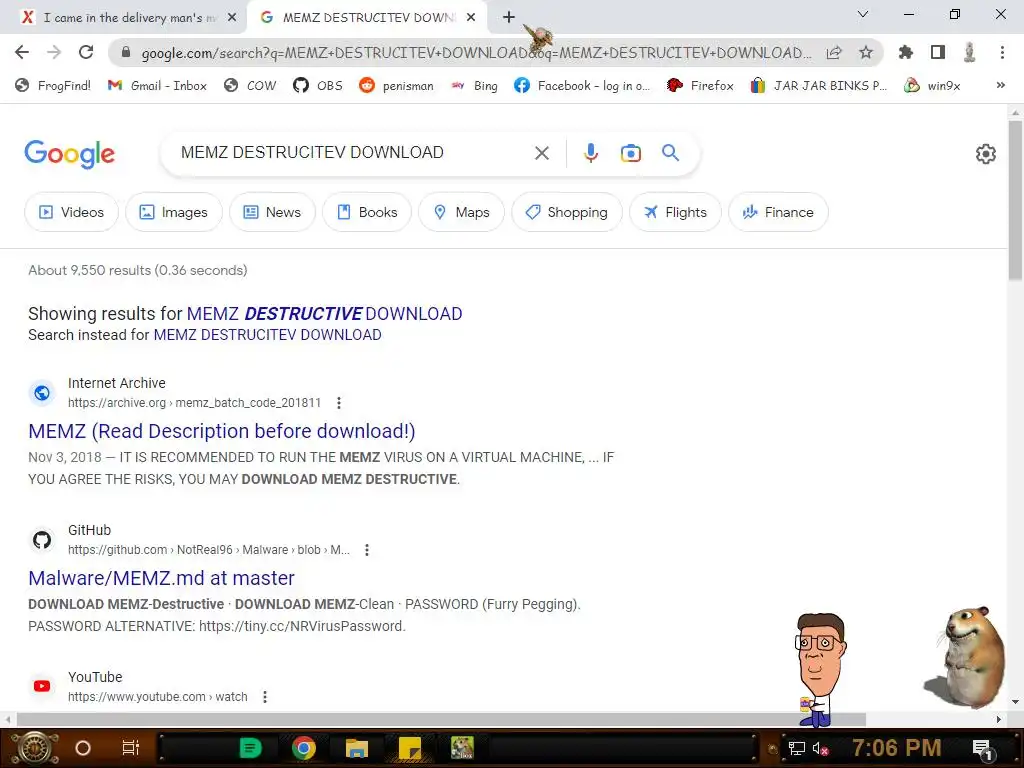Open the share page icon in address bar
The image size is (1024, 768).
834,52
